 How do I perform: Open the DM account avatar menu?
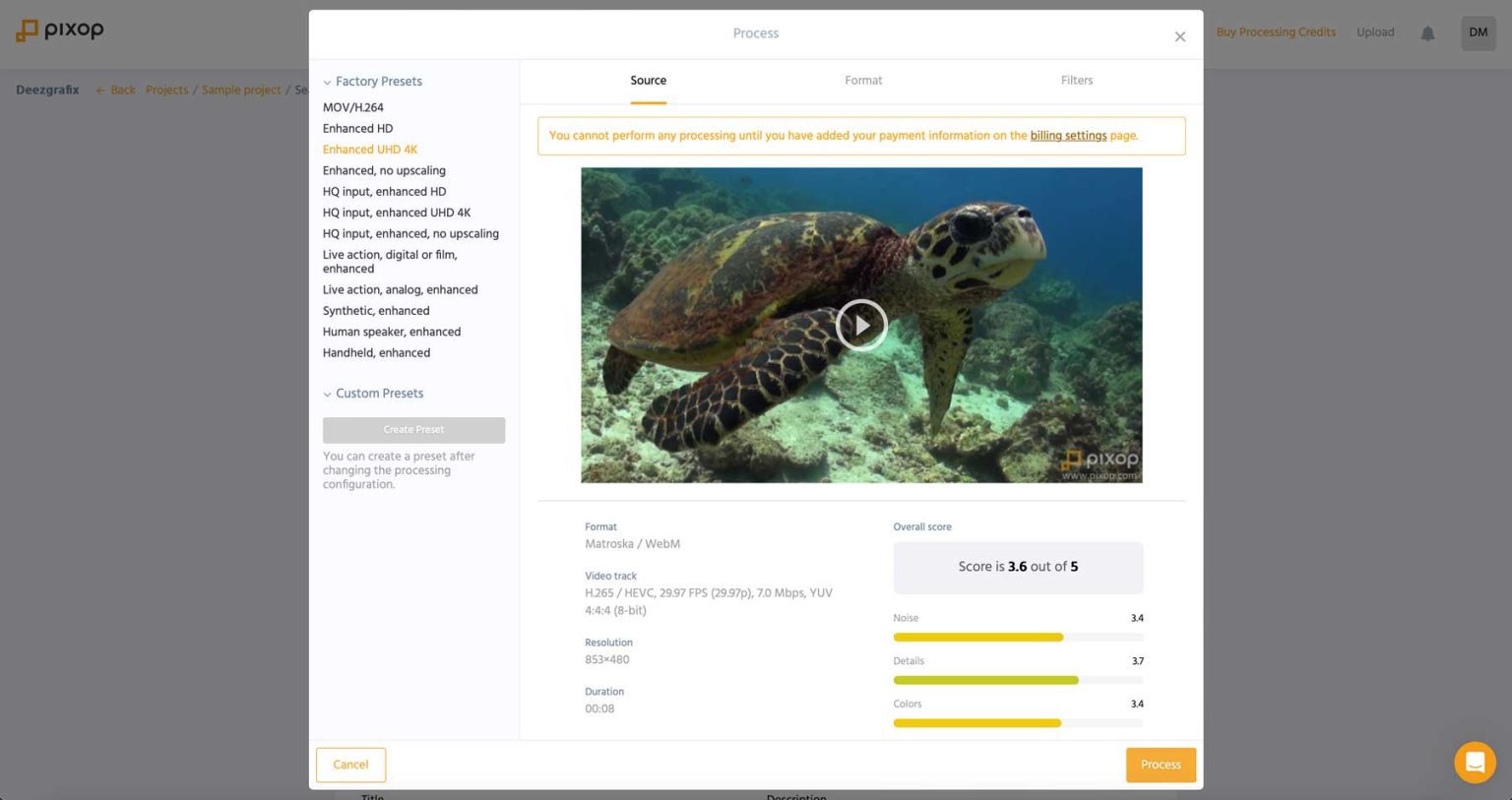[1478, 32]
